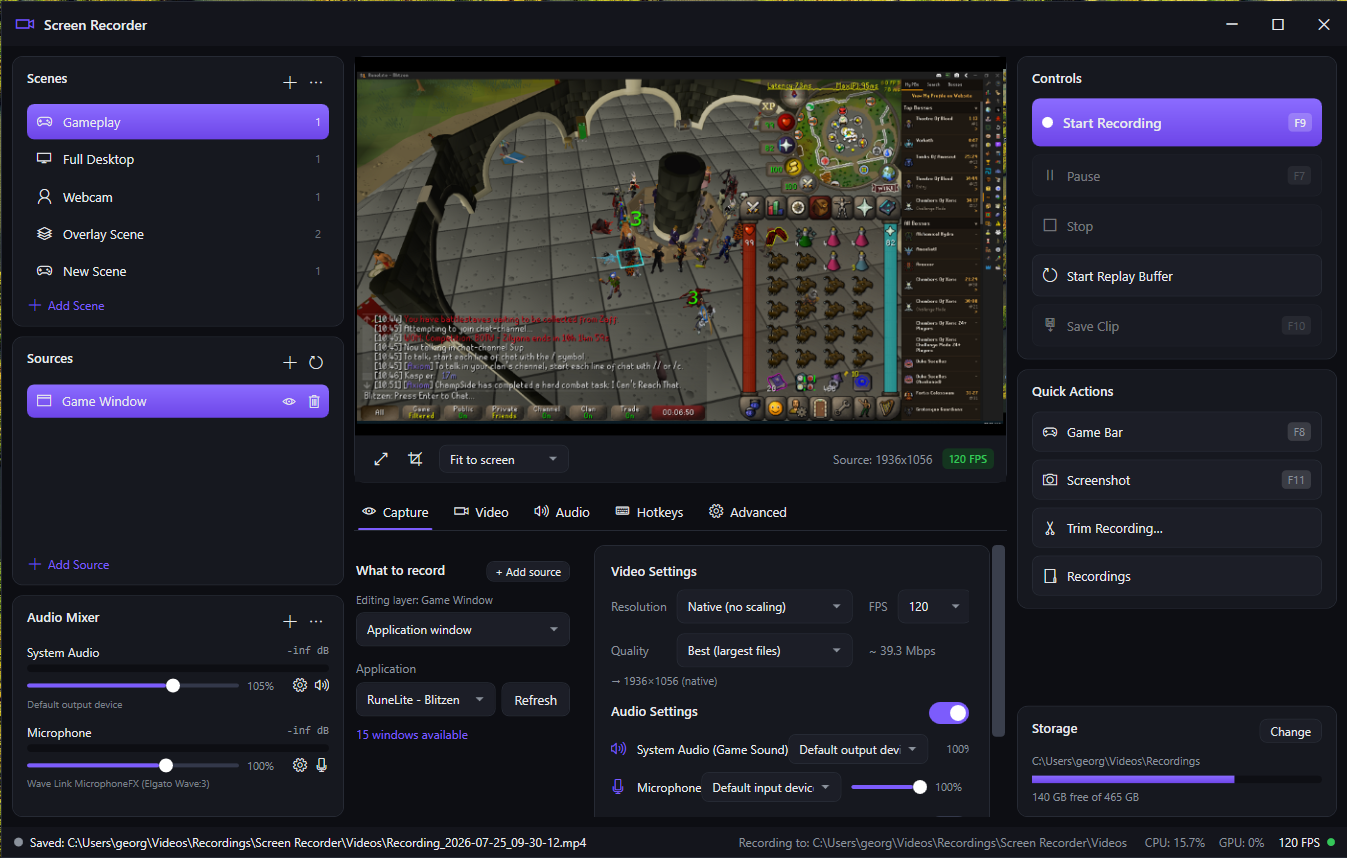Mute System Audio with the mixer speaker icon
This screenshot has width=1347, height=858.
pyautogui.click(x=321, y=685)
